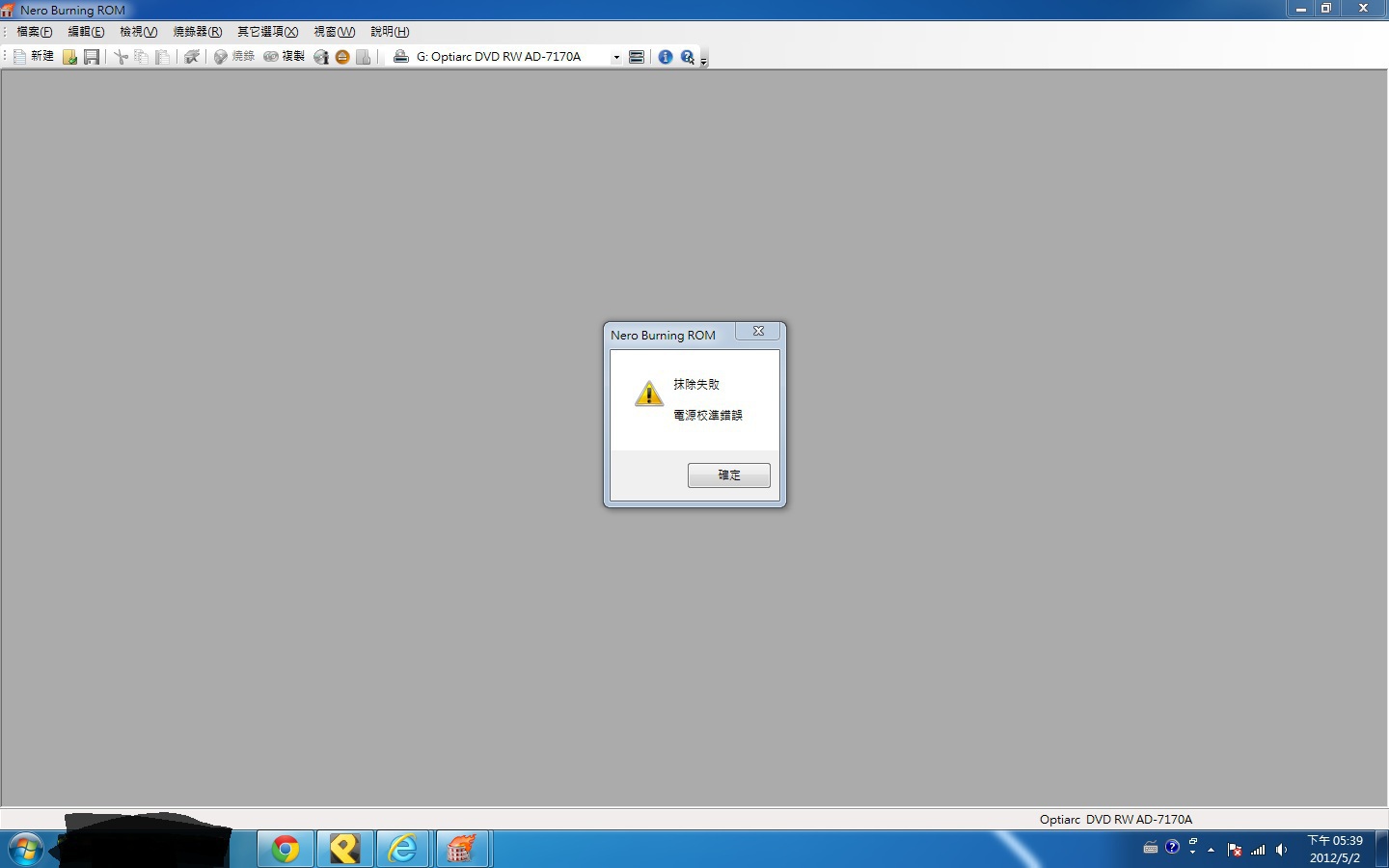
Task: Open the 燒錄器(R) menu
Action: (x=198, y=32)
